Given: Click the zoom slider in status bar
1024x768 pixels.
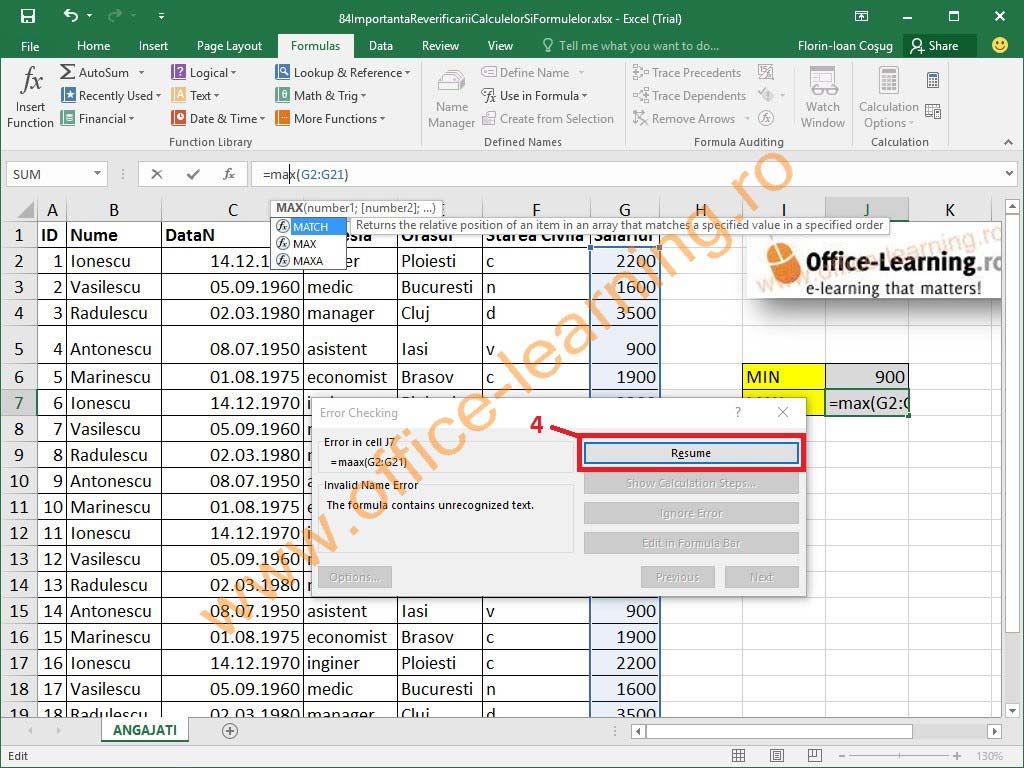Looking at the screenshot, I should pyautogui.click(x=899, y=756).
